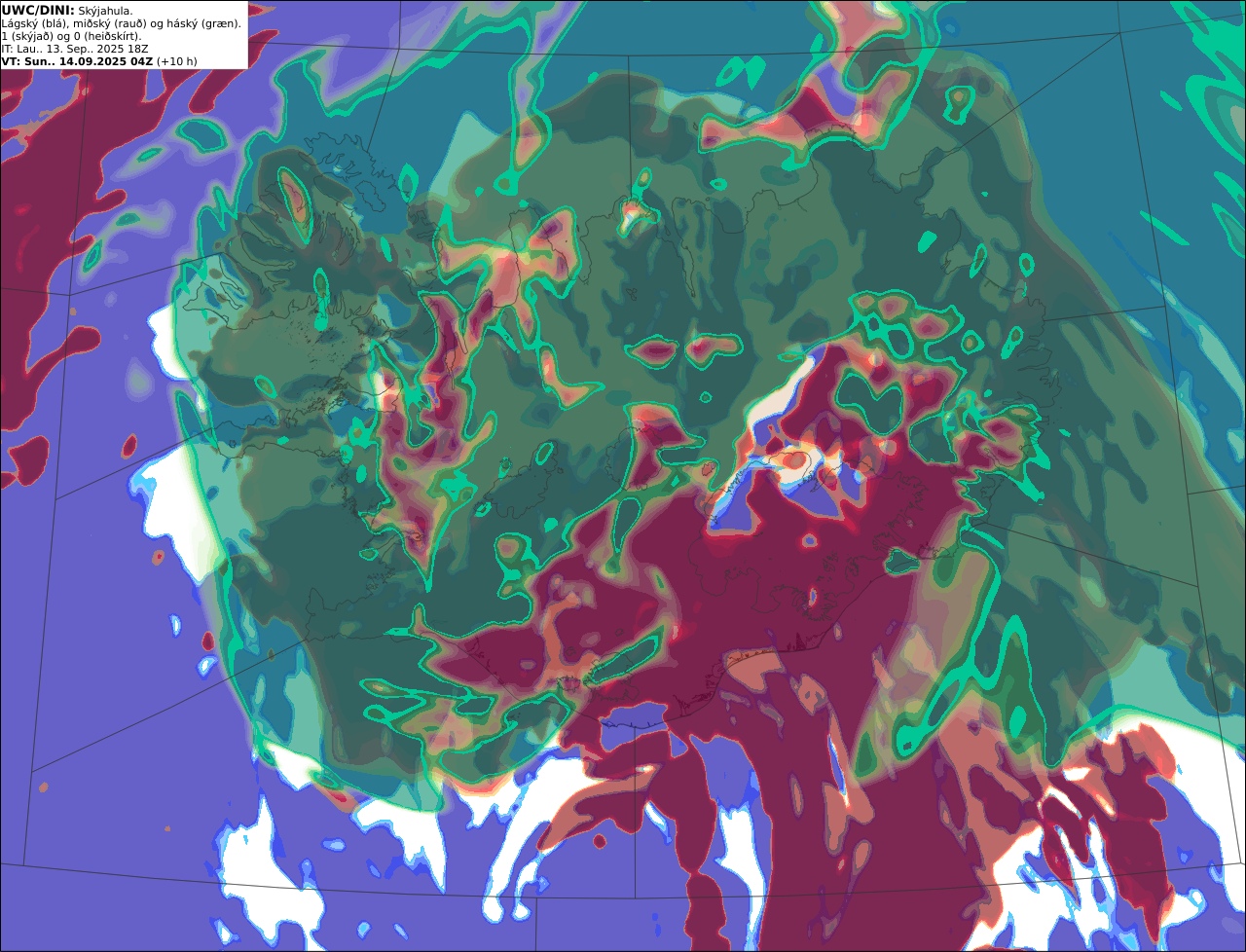Click the '1 (skýjað) og 0 (heiðskírt)' line

click(x=71, y=36)
